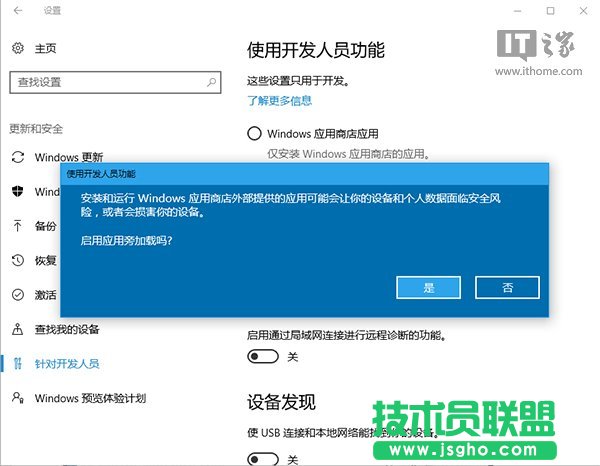Open 查找我的设备 in the sidebar

click(x=66, y=329)
